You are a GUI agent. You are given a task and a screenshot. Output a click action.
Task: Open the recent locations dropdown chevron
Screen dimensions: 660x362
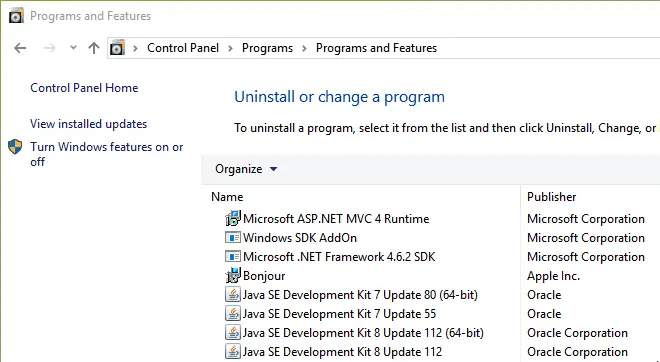click(73, 48)
